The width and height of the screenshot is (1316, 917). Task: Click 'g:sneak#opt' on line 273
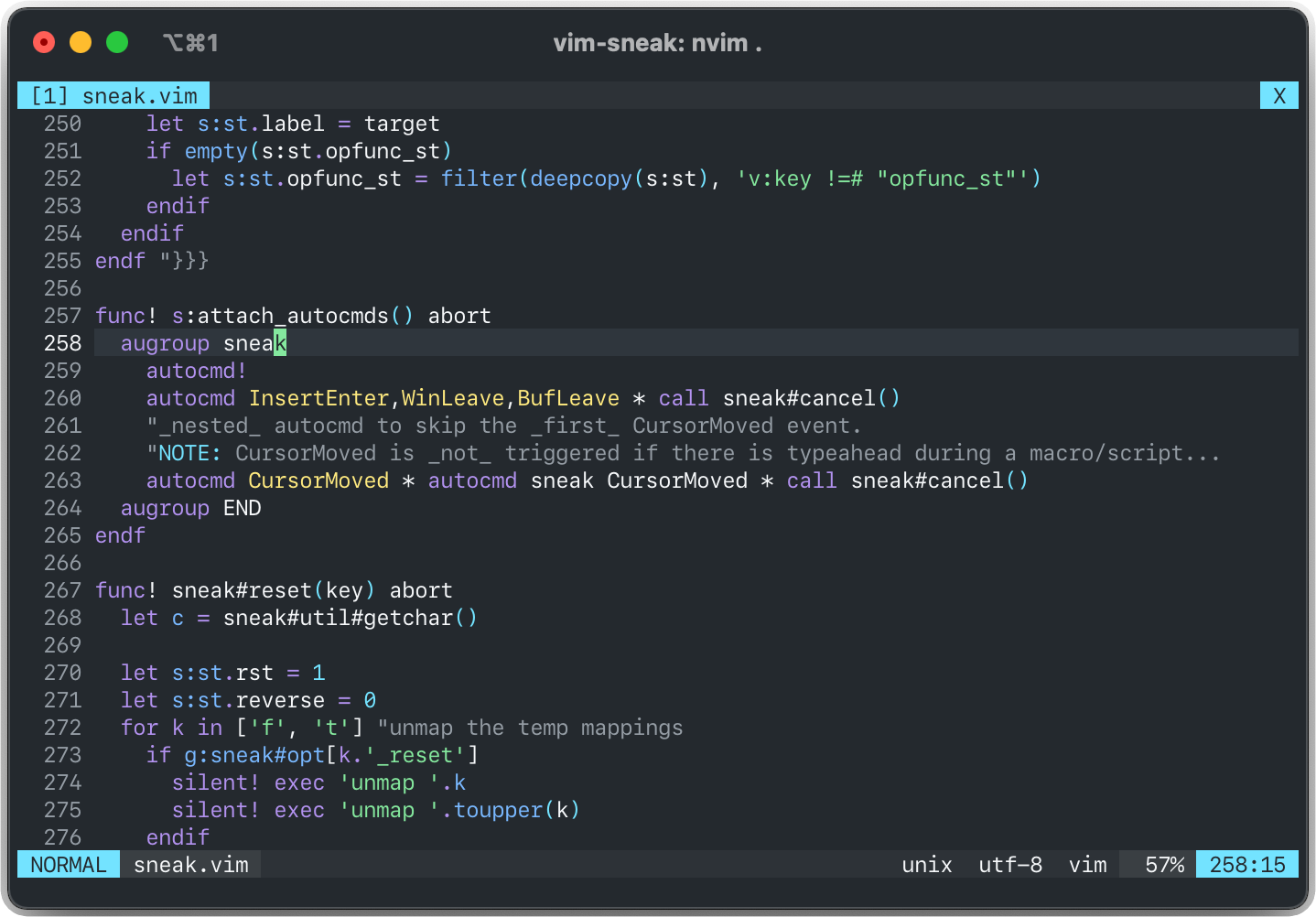pos(254,755)
